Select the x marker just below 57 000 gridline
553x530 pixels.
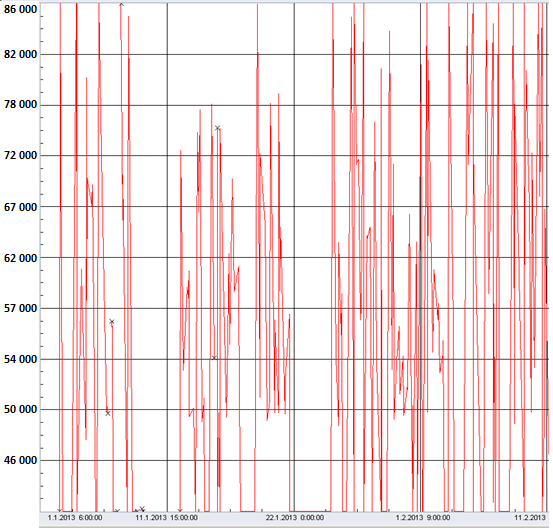click(x=112, y=322)
